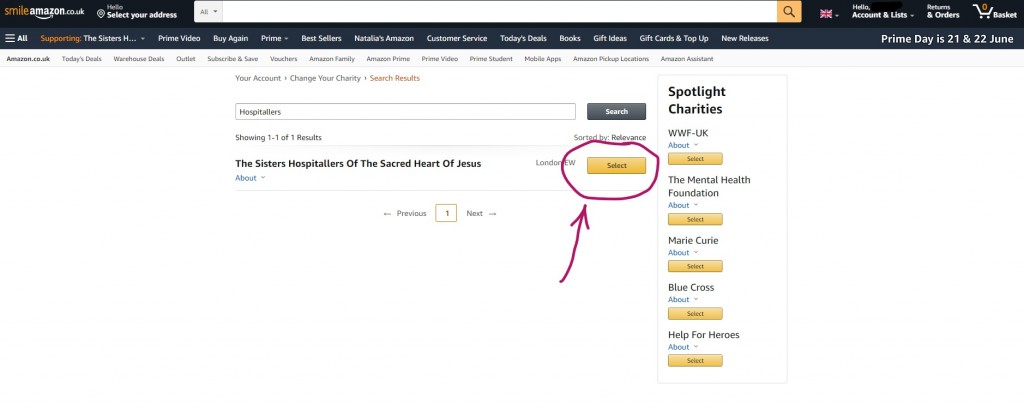Open the hamburger All menu
Viewport: 1024px width, 409px height.
tap(16, 38)
